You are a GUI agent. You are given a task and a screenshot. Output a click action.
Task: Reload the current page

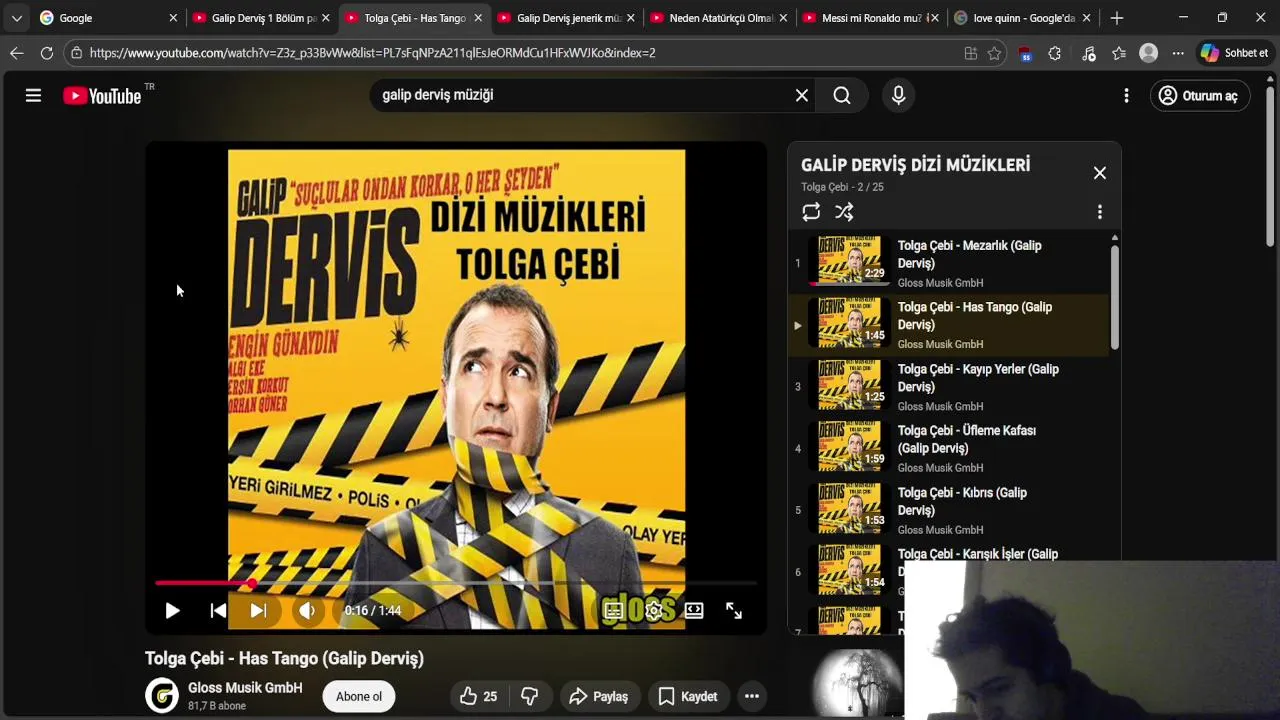47,53
